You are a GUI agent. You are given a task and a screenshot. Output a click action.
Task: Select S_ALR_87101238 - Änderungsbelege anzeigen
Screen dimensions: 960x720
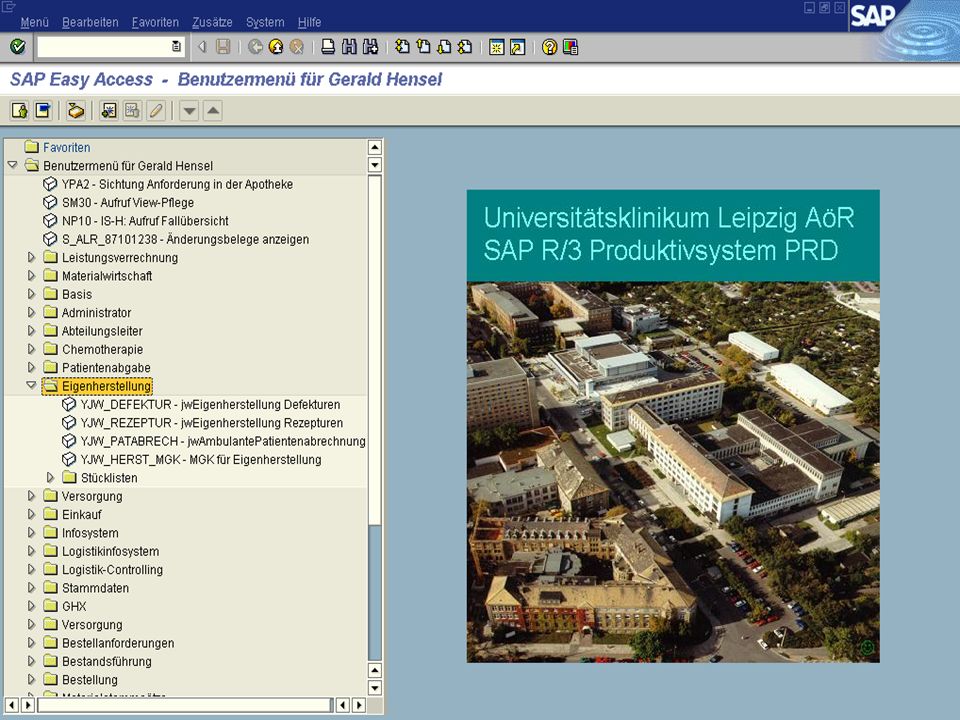pos(186,239)
